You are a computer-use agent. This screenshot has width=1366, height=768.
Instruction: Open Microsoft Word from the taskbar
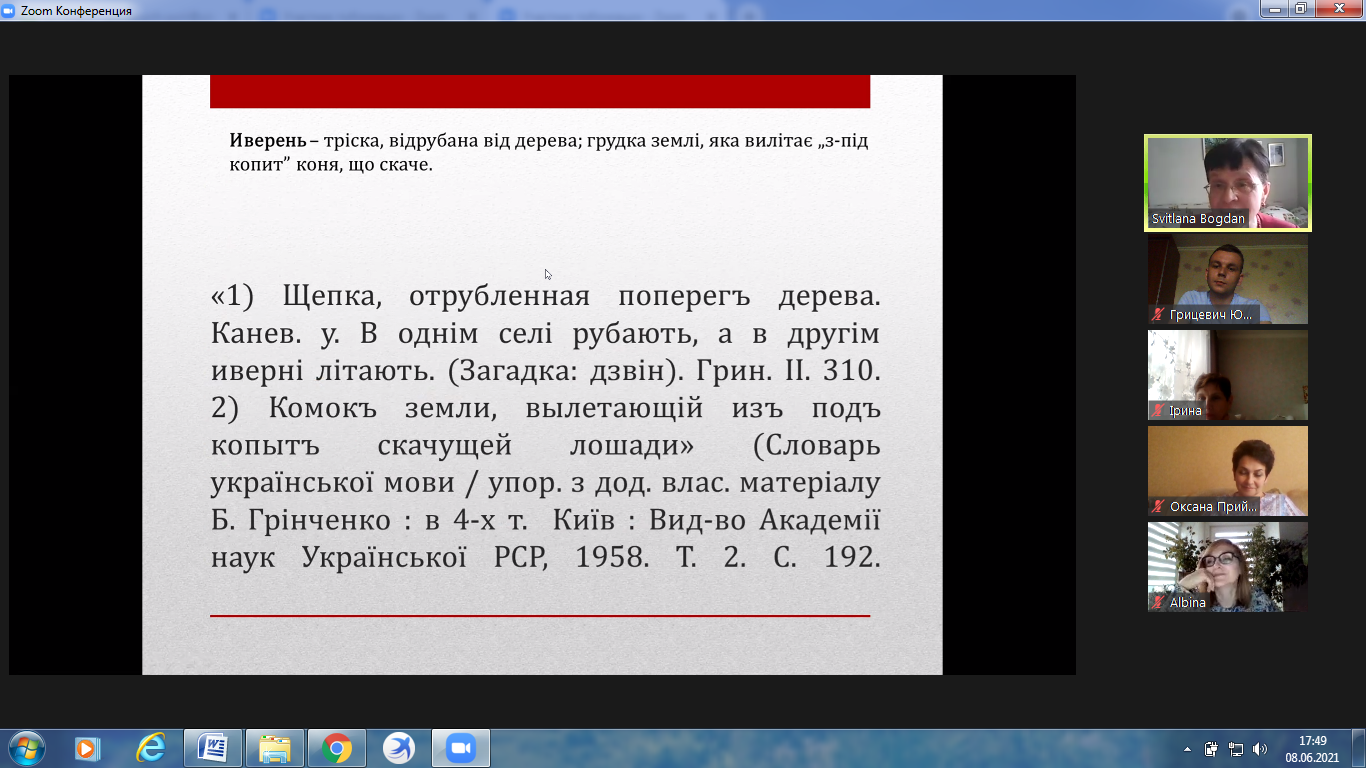[213, 748]
